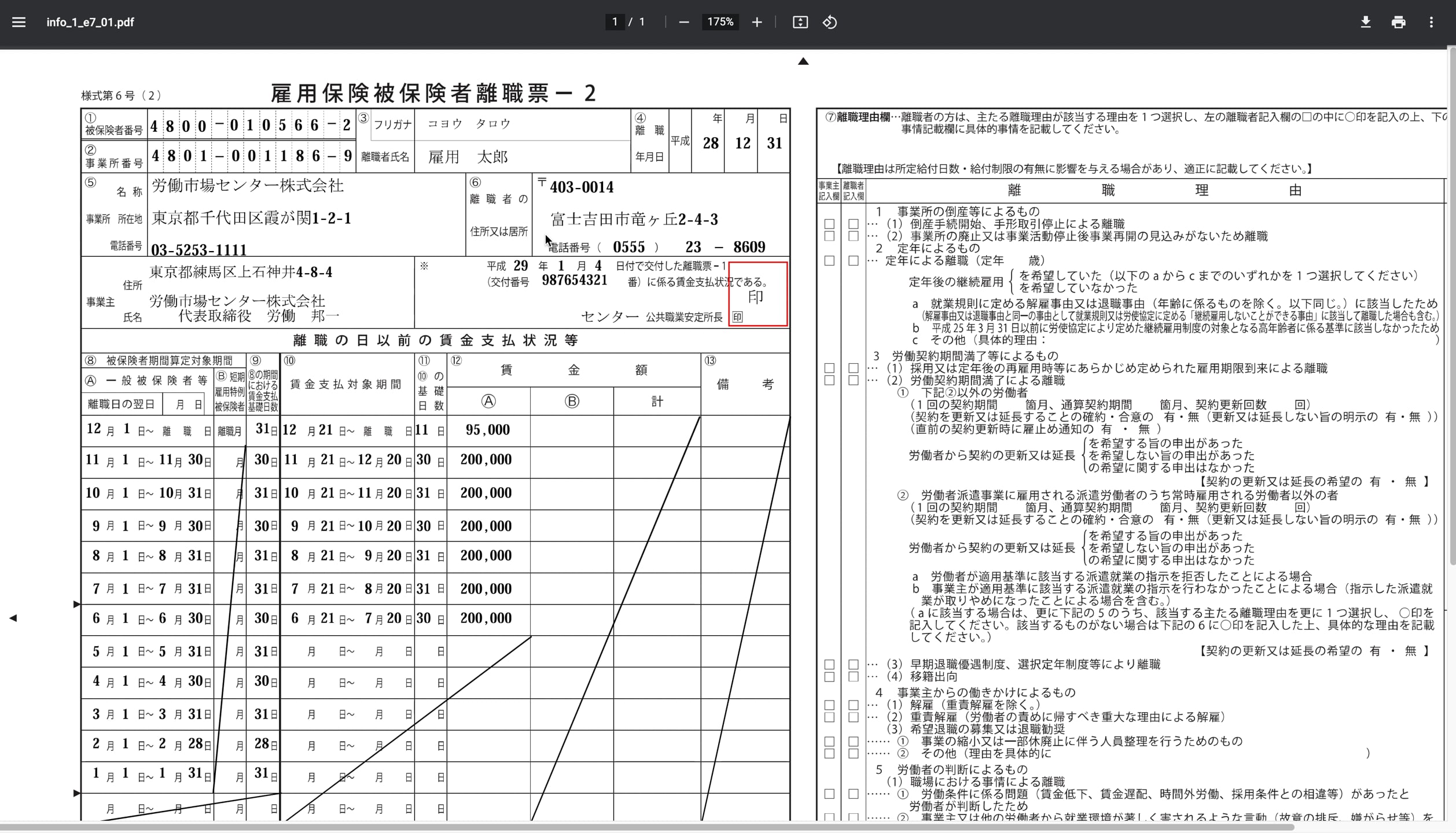Image resolution: width=1456 pixels, height=833 pixels.
Task: Click the red-bordered 印 stamp box
Action: 758,294
